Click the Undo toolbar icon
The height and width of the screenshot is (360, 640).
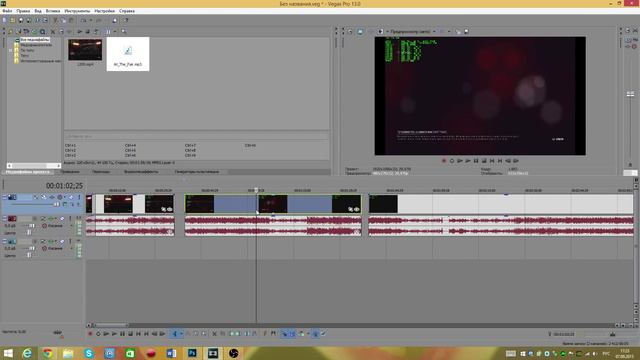pyautogui.click(x=83, y=20)
